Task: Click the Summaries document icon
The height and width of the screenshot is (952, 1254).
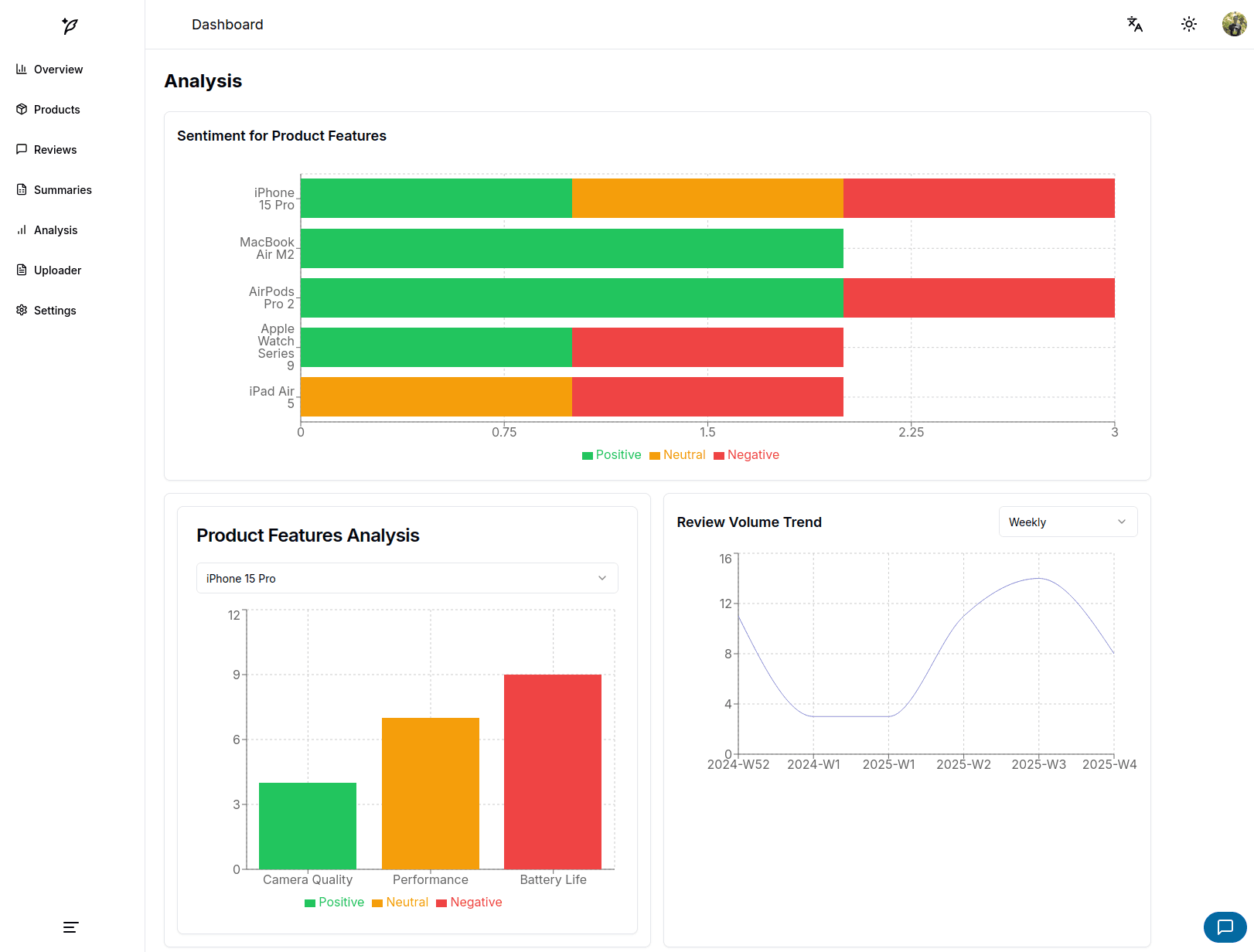Action: click(22, 189)
